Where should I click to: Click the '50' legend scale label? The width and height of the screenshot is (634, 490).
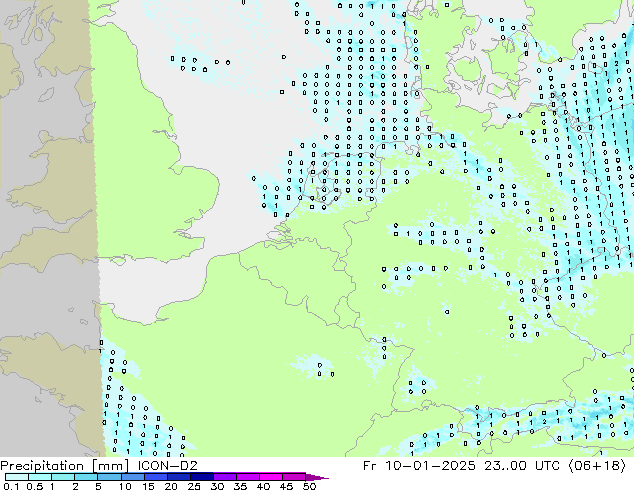[309, 486]
